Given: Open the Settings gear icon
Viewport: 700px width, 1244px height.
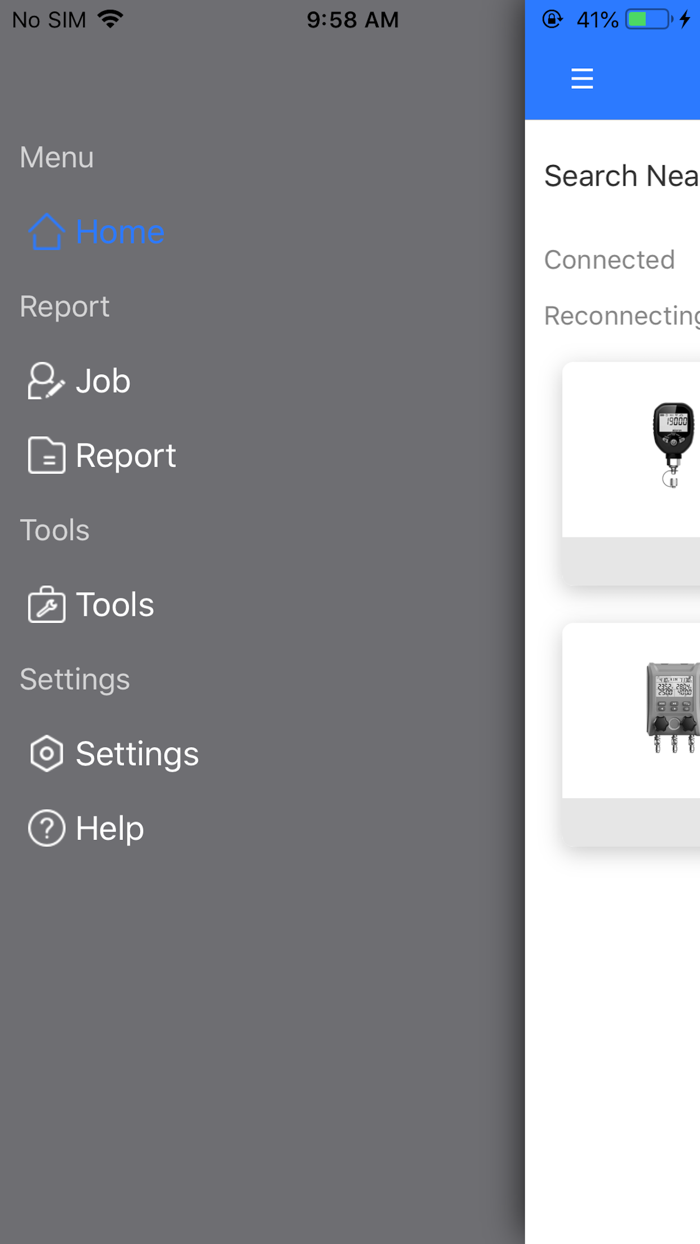Looking at the screenshot, I should tap(45, 753).
